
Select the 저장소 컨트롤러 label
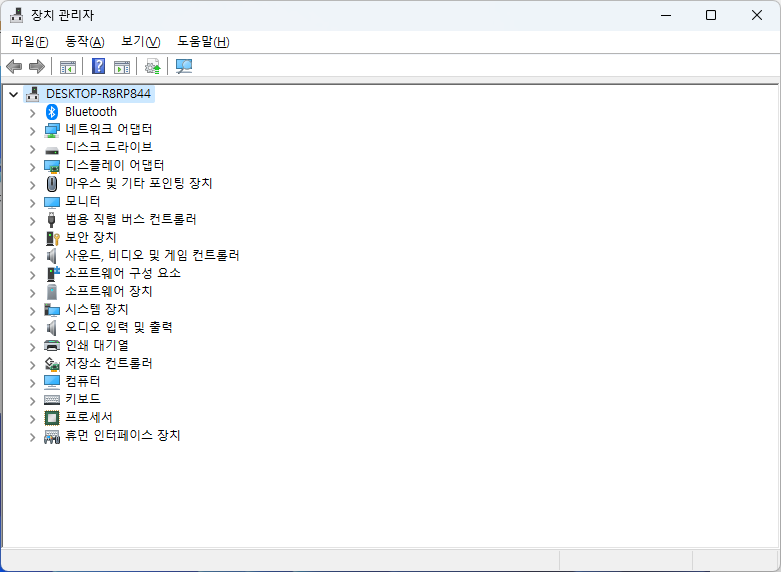tap(109, 363)
